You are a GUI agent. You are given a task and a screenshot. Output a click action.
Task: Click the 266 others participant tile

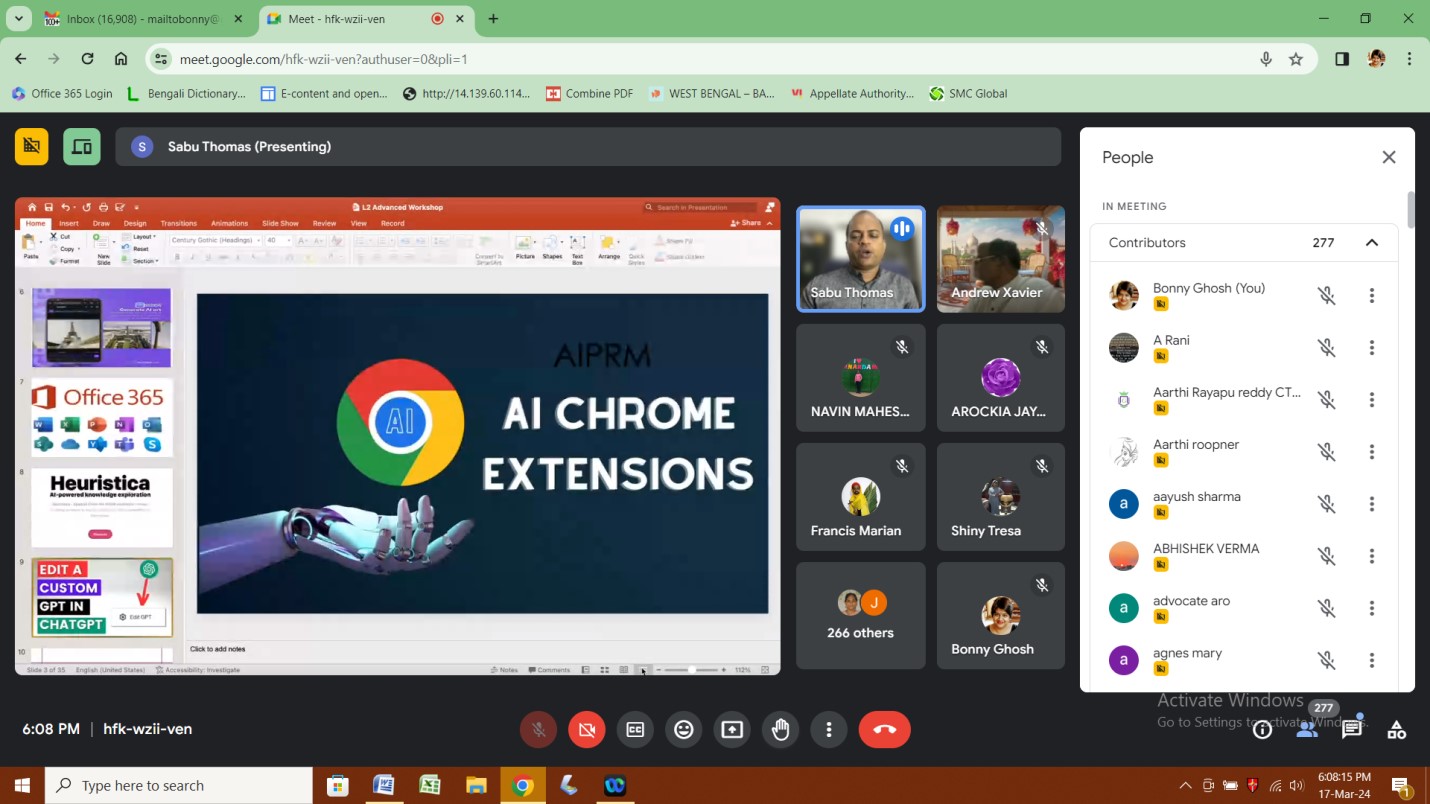(x=860, y=615)
